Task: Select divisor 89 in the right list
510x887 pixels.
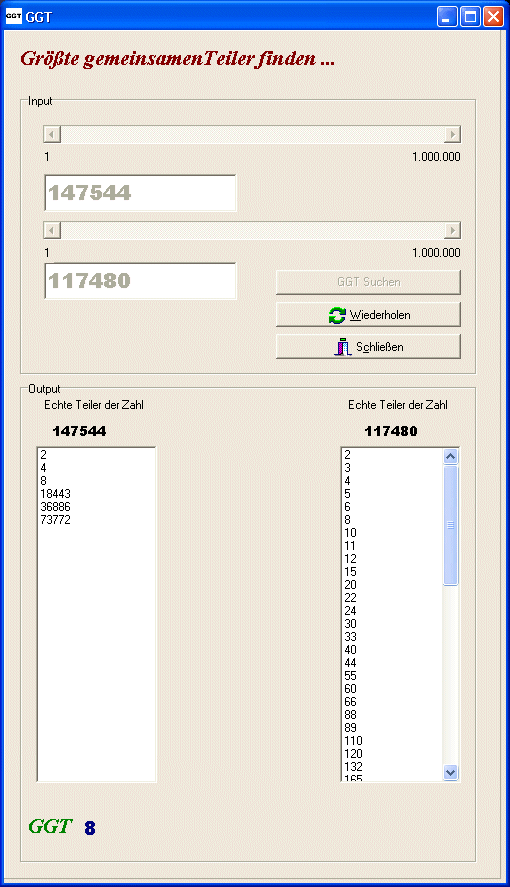Action: [351, 728]
